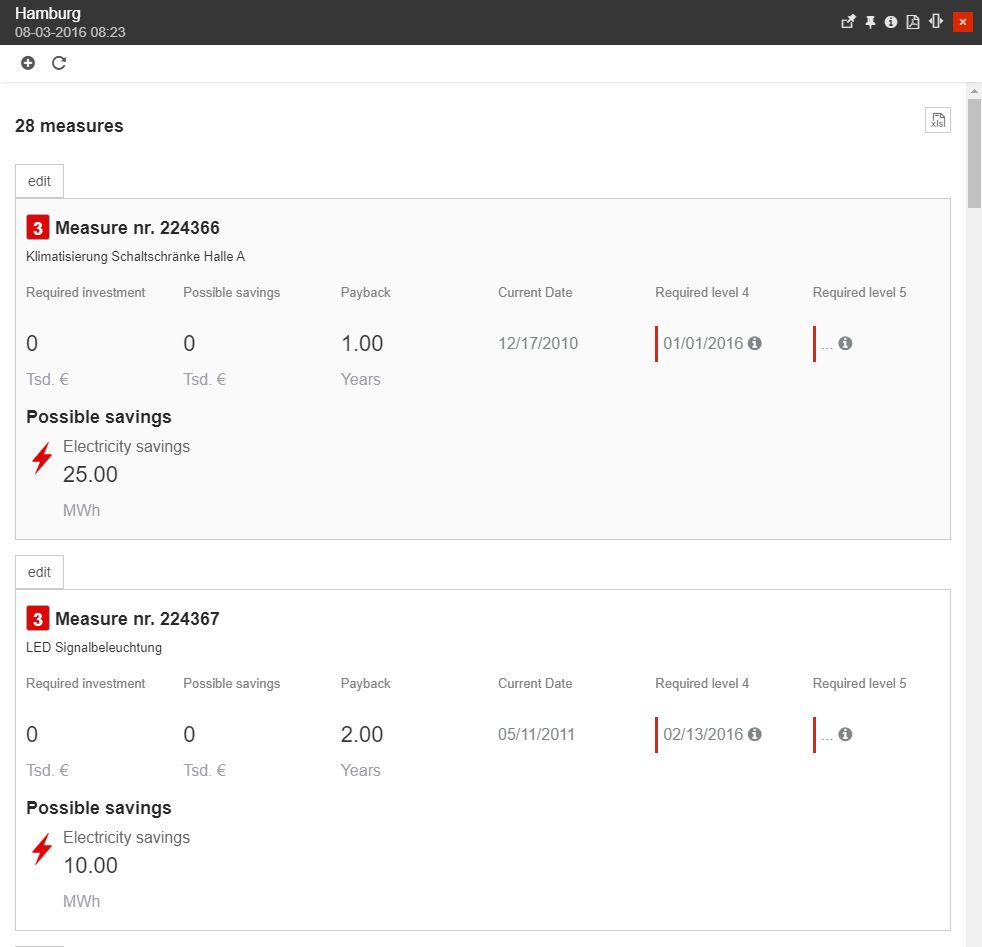This screenshot has height=947, width=982.
Task: Click the add measure plus icon
Action: pyautogui.click(x=28, y=63)
